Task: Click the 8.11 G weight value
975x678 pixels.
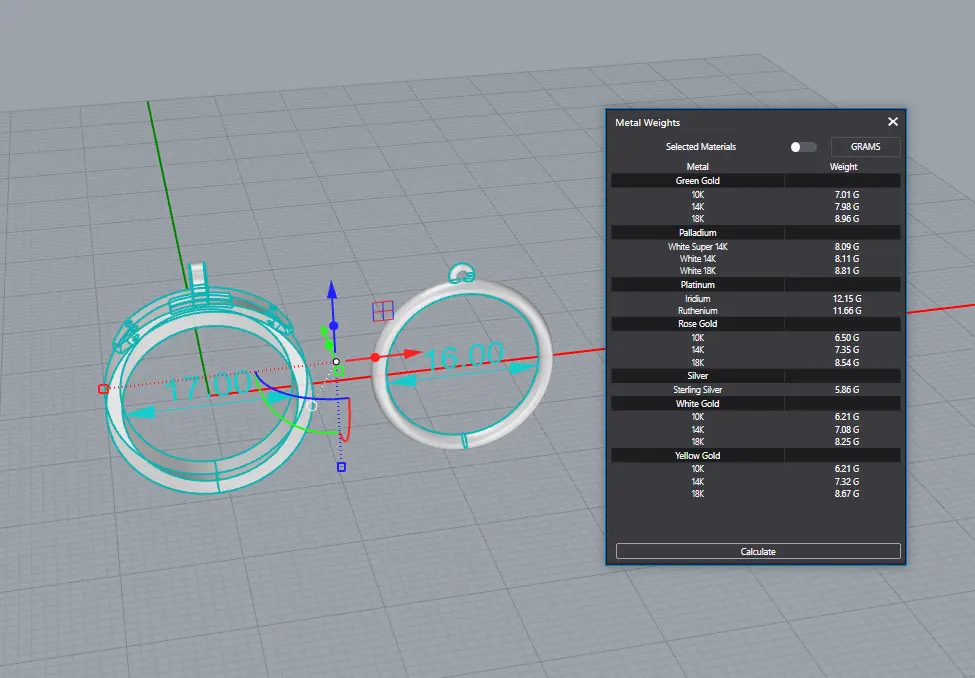Action: [x=847, y=259]
